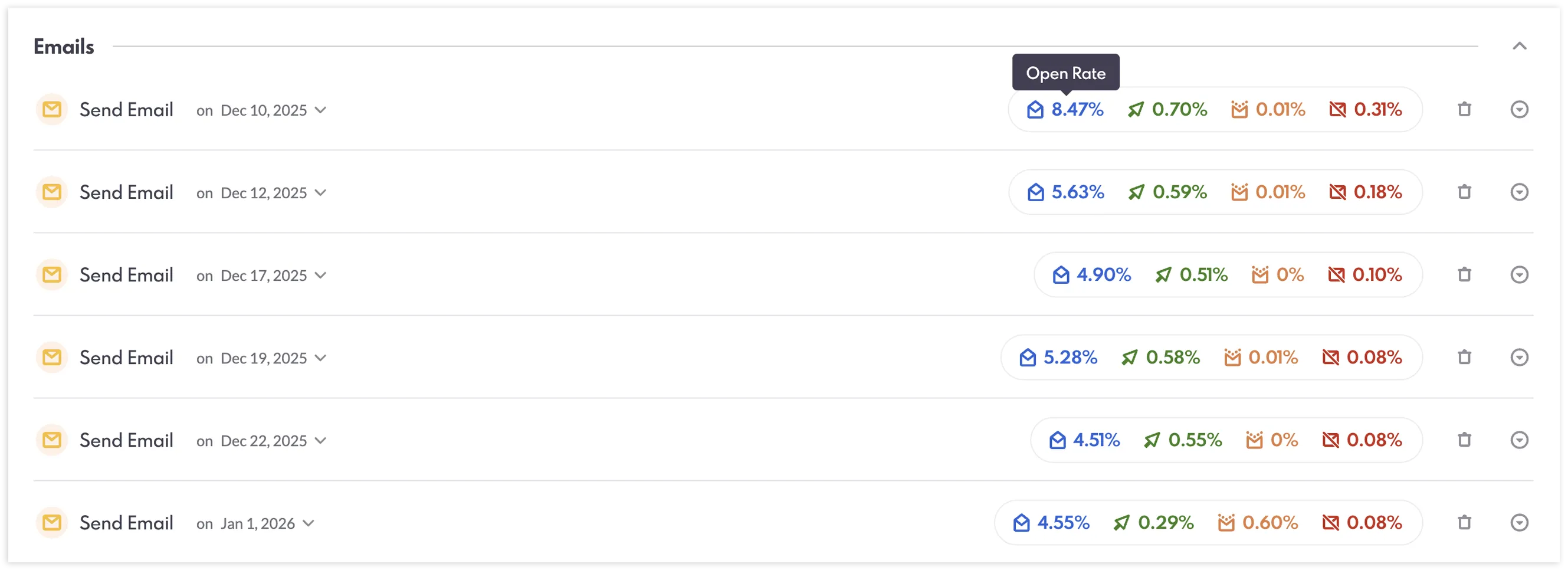Viewport: 1568px width, 570px height.
Task: Click the green paper-plane rate icon on Dec 12 email
Action: [1136, 192]
